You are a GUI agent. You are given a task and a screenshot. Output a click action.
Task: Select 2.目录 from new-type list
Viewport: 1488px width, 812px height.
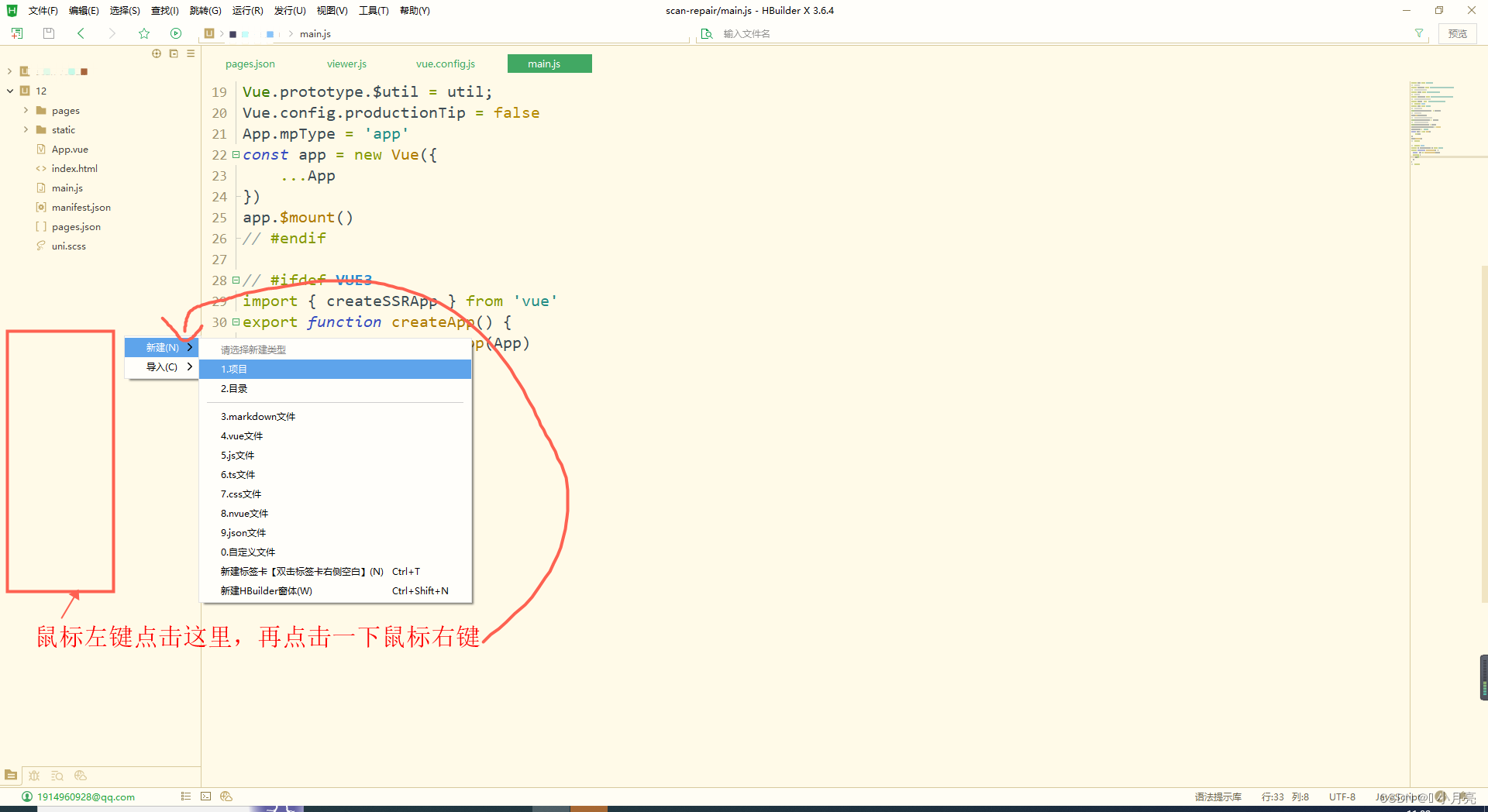click(336, 388)
